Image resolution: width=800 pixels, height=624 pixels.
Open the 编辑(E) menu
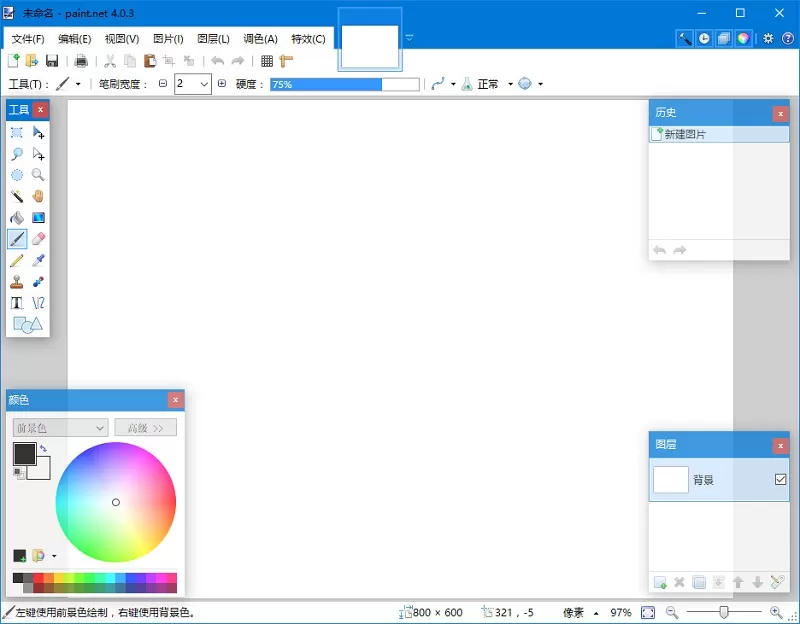pos(74,39)
